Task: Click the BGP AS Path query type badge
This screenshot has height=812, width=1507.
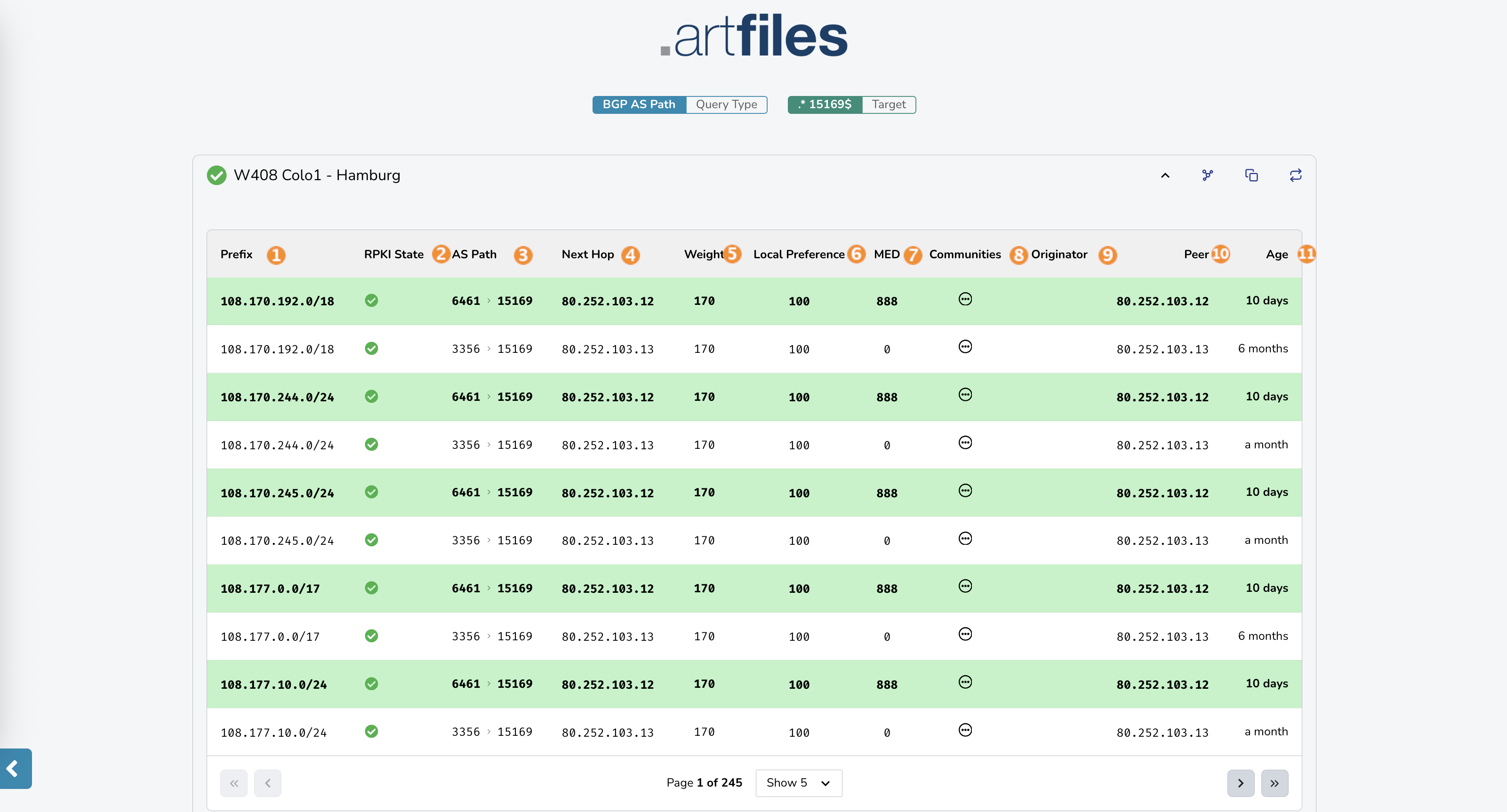Action: (639, 104)
